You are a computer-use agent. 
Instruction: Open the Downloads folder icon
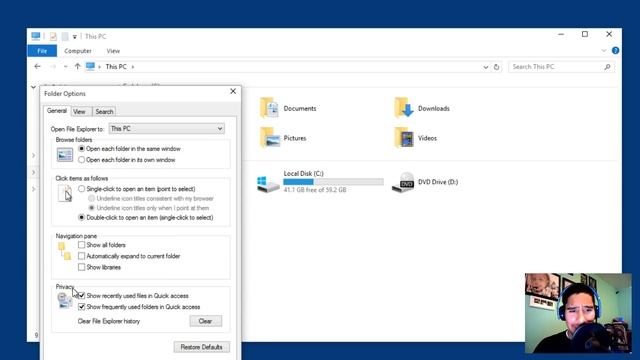(x=404, y=108)
